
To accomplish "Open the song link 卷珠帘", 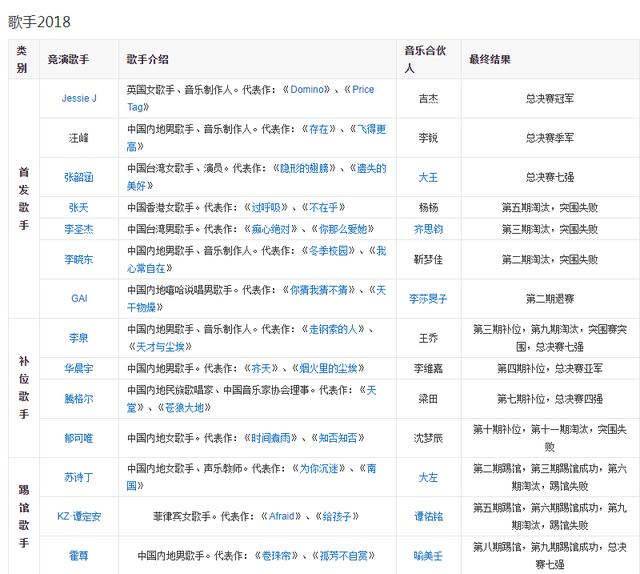I will tap(276, 556).
